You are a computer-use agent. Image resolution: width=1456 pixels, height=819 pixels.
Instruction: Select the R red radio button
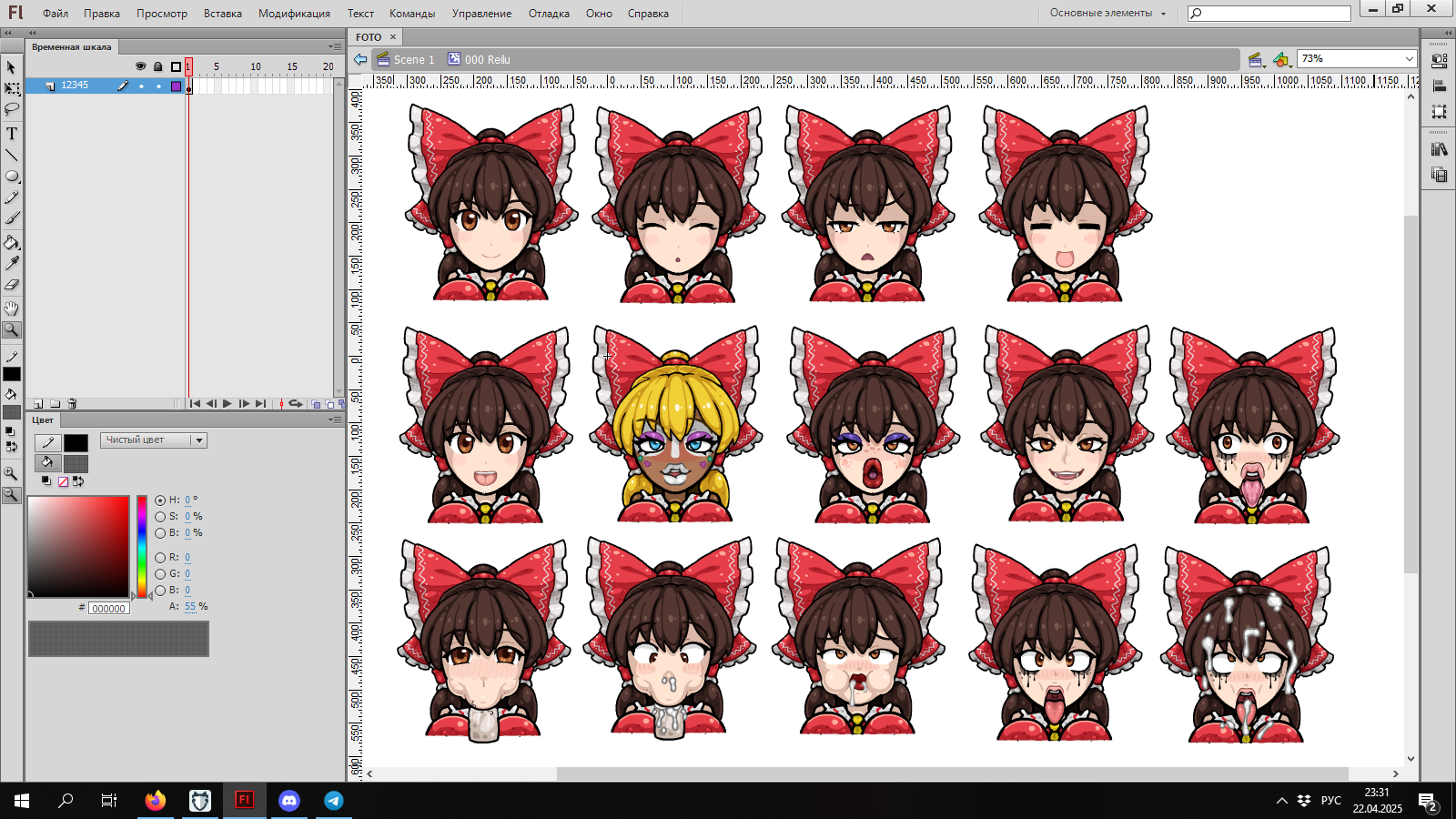coord(160,558)
